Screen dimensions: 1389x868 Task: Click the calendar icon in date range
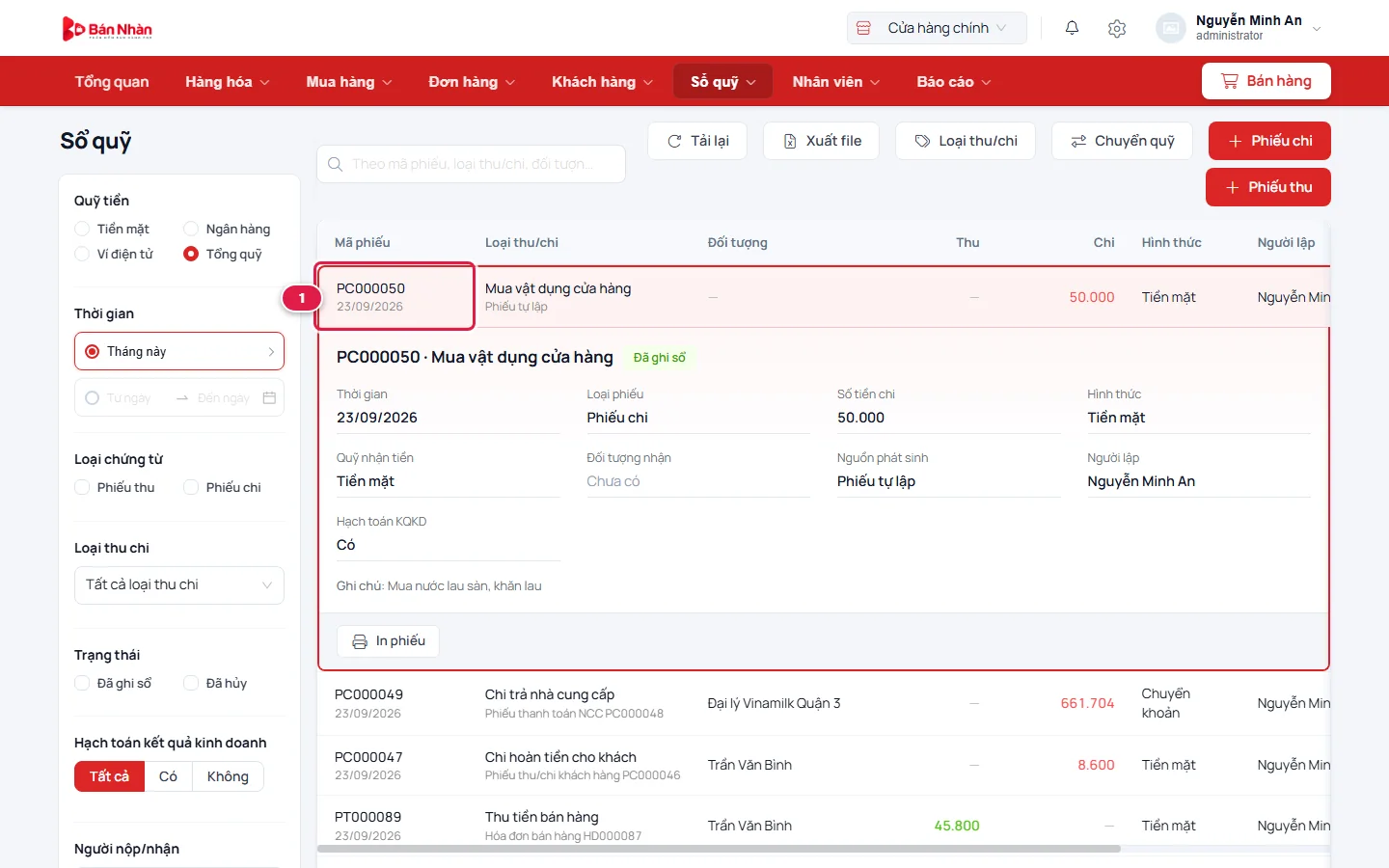point(269,397)
